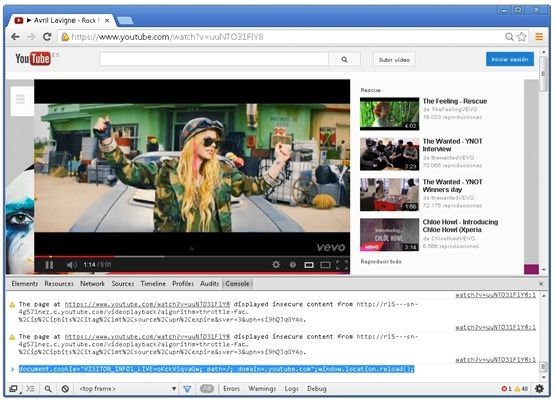Image resolution: width=554 pixels, height=400 pixels.
Task: Bookmark this page with the star icon
Action: coord(521,37)
